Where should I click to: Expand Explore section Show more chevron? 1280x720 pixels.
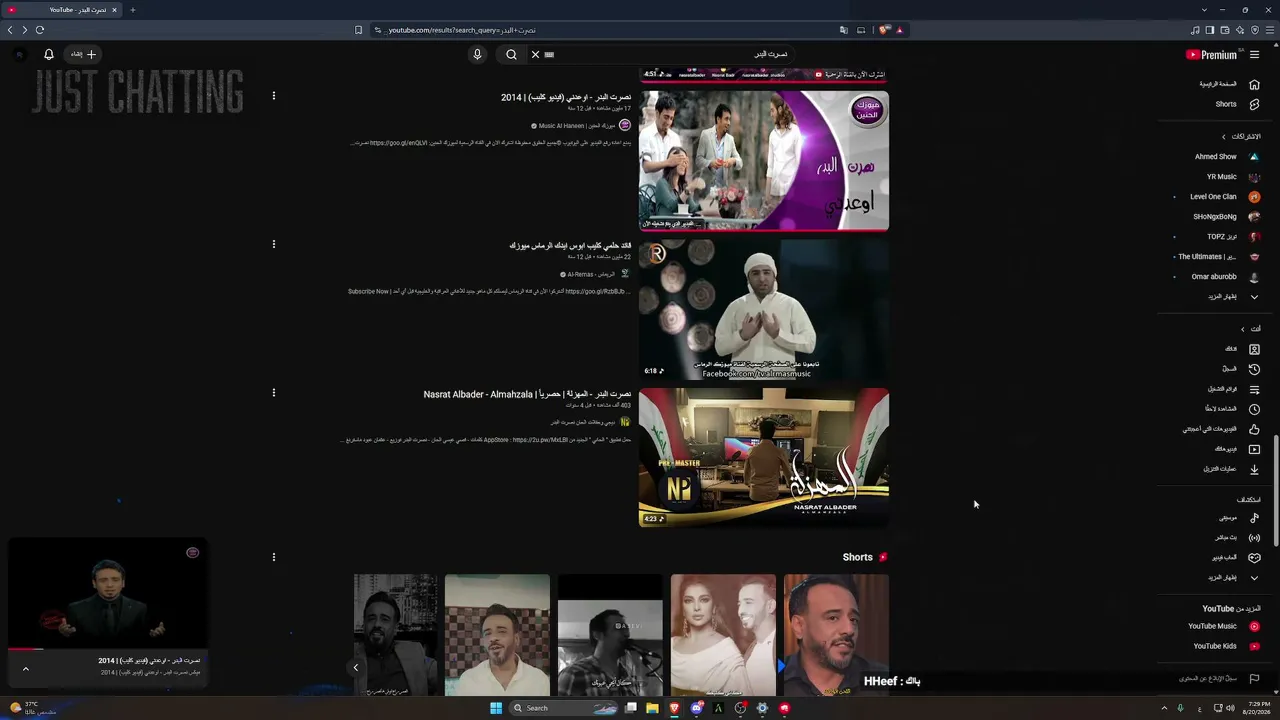pyautogui.click(x=1234, y=578)
